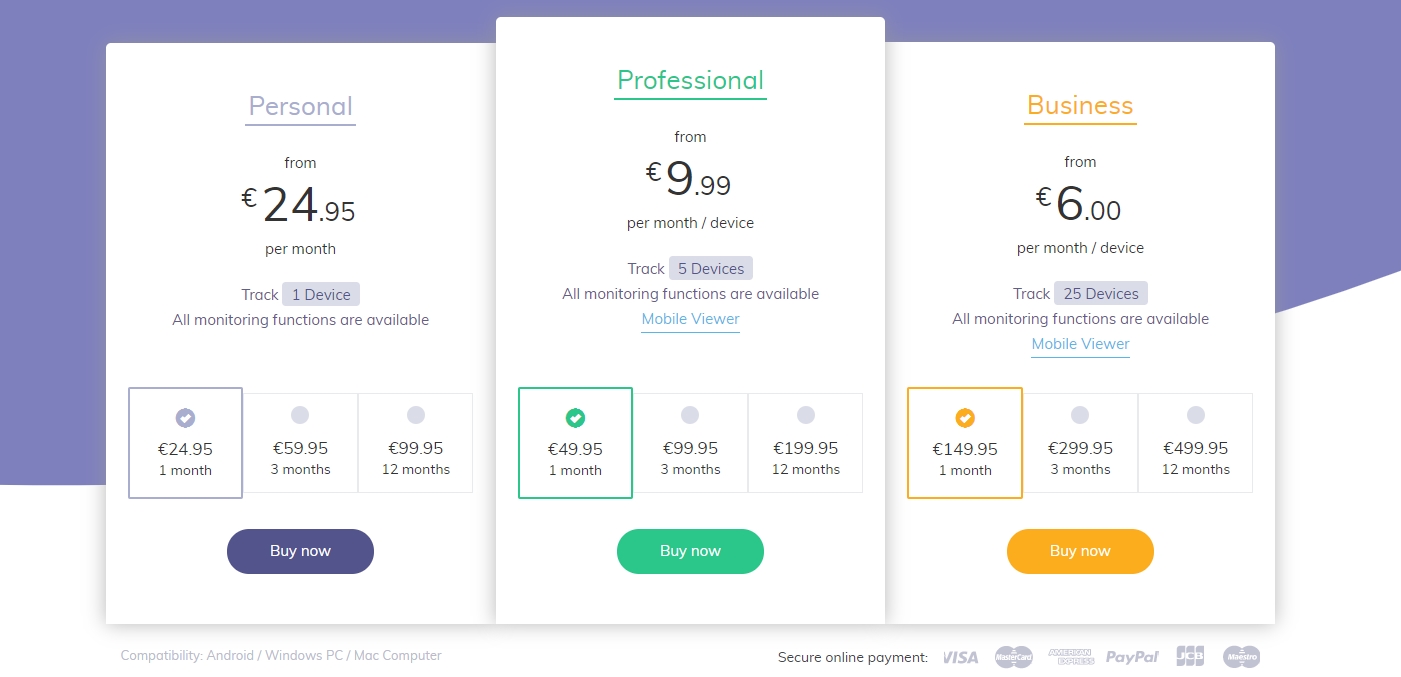Click the PayPal payment logo
Viewport: 1401px width, 677px height.
coord(1132,657)
